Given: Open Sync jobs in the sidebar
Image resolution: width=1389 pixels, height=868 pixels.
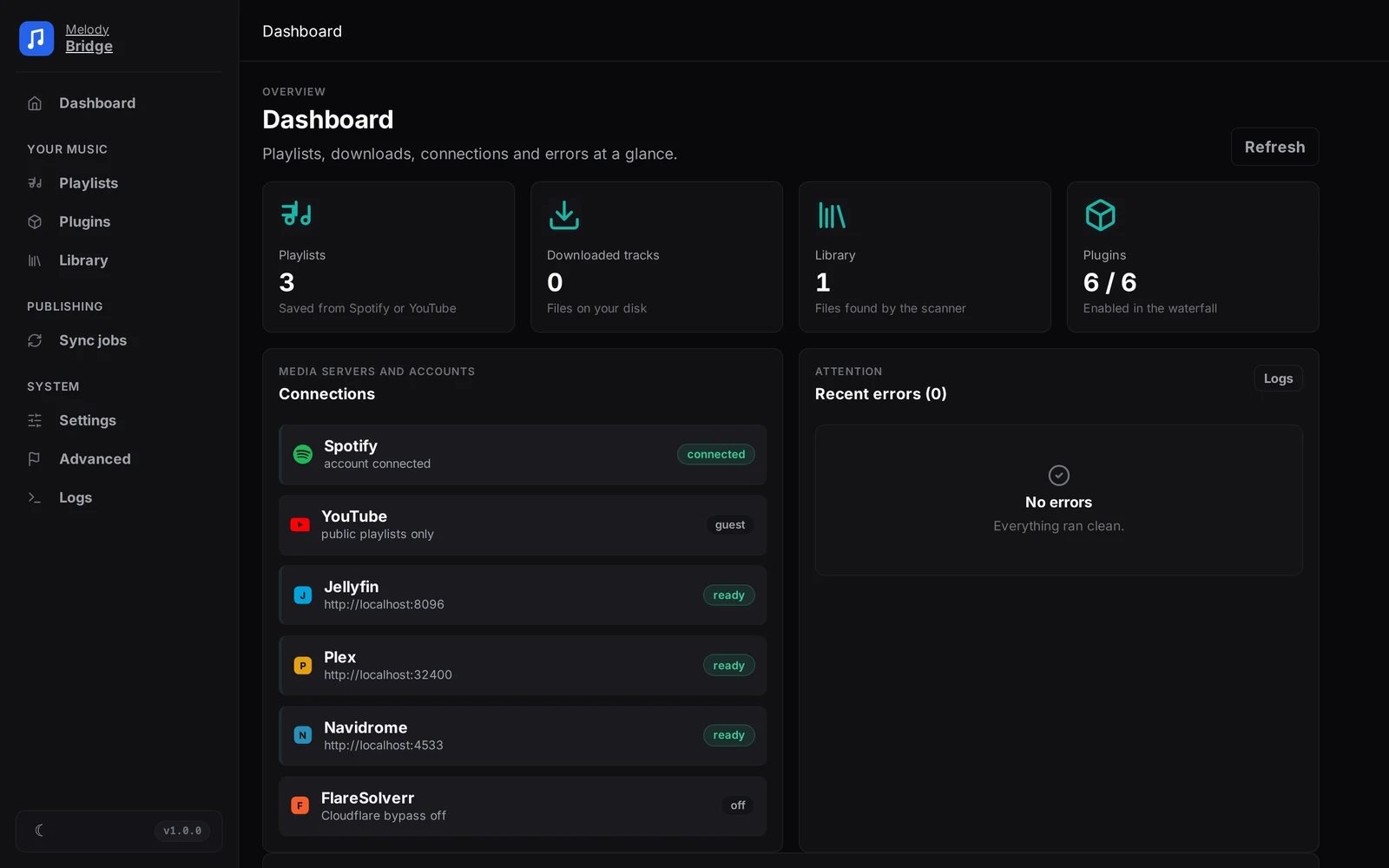Looking at the screenshot, I should pyautogui.click(x=119, y=340).
